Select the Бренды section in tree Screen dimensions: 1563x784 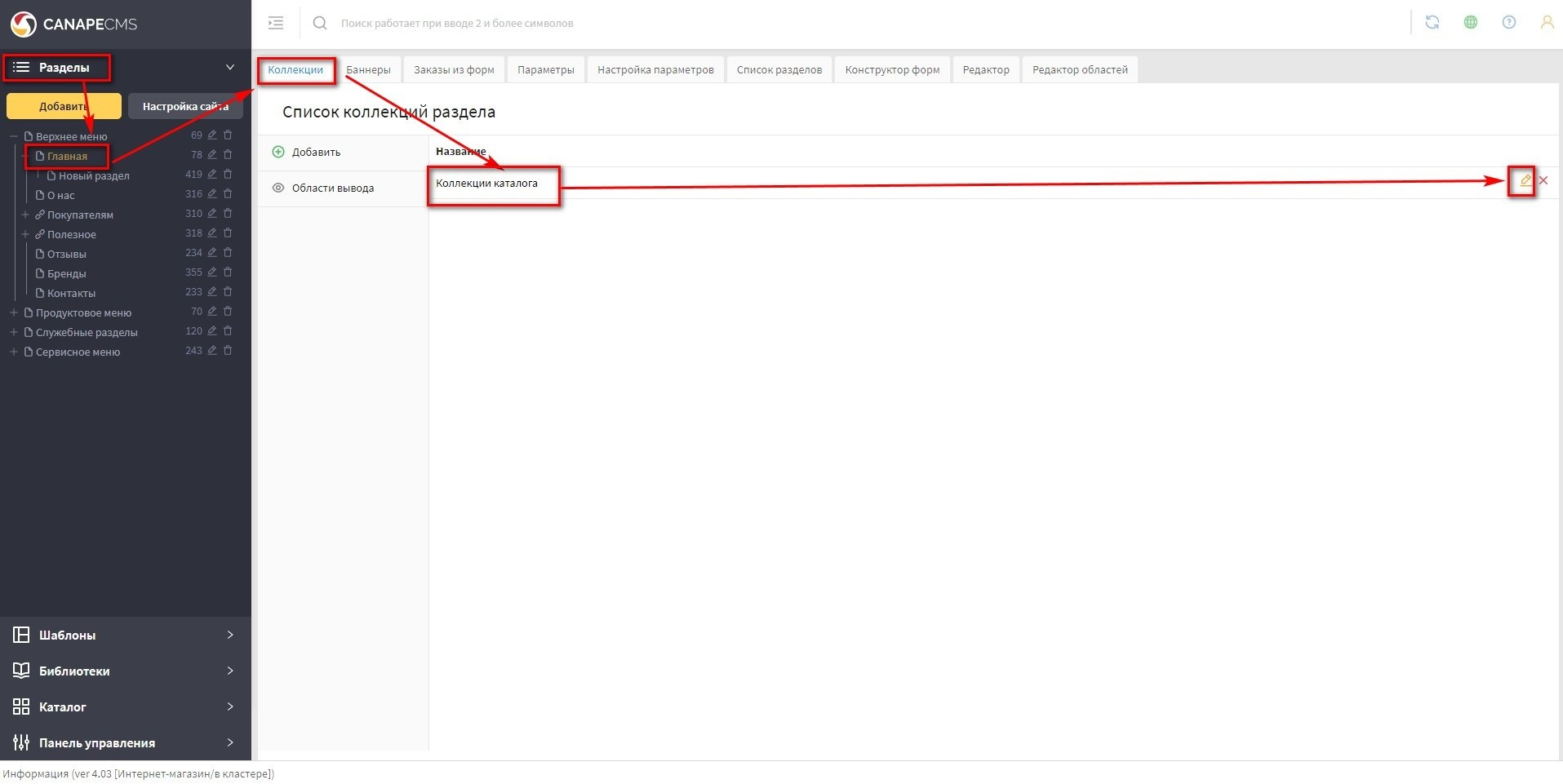pyautogui.click(x=66, y=273)
